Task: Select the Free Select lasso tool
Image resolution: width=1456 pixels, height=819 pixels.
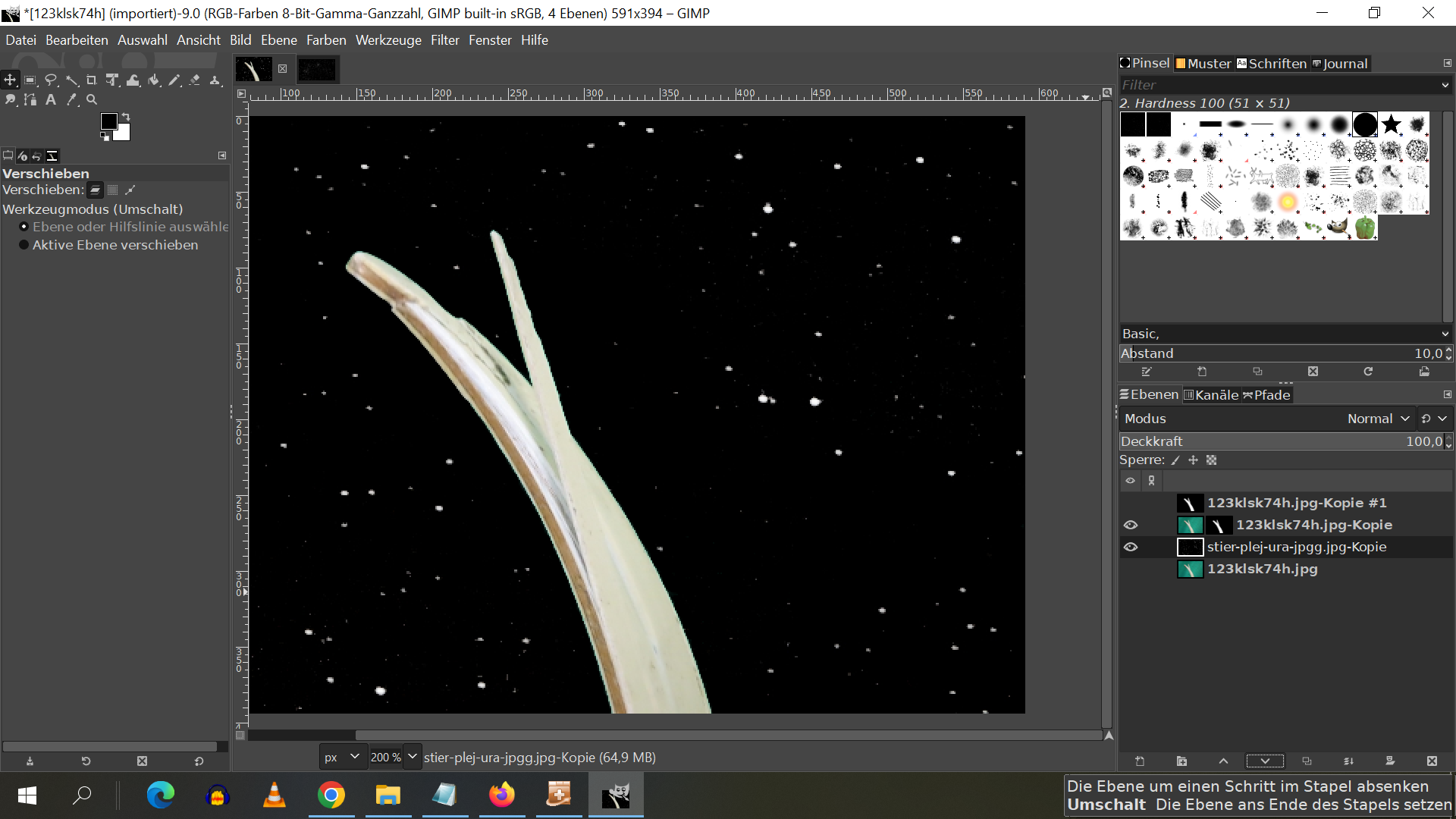Action: pos(51,80)
